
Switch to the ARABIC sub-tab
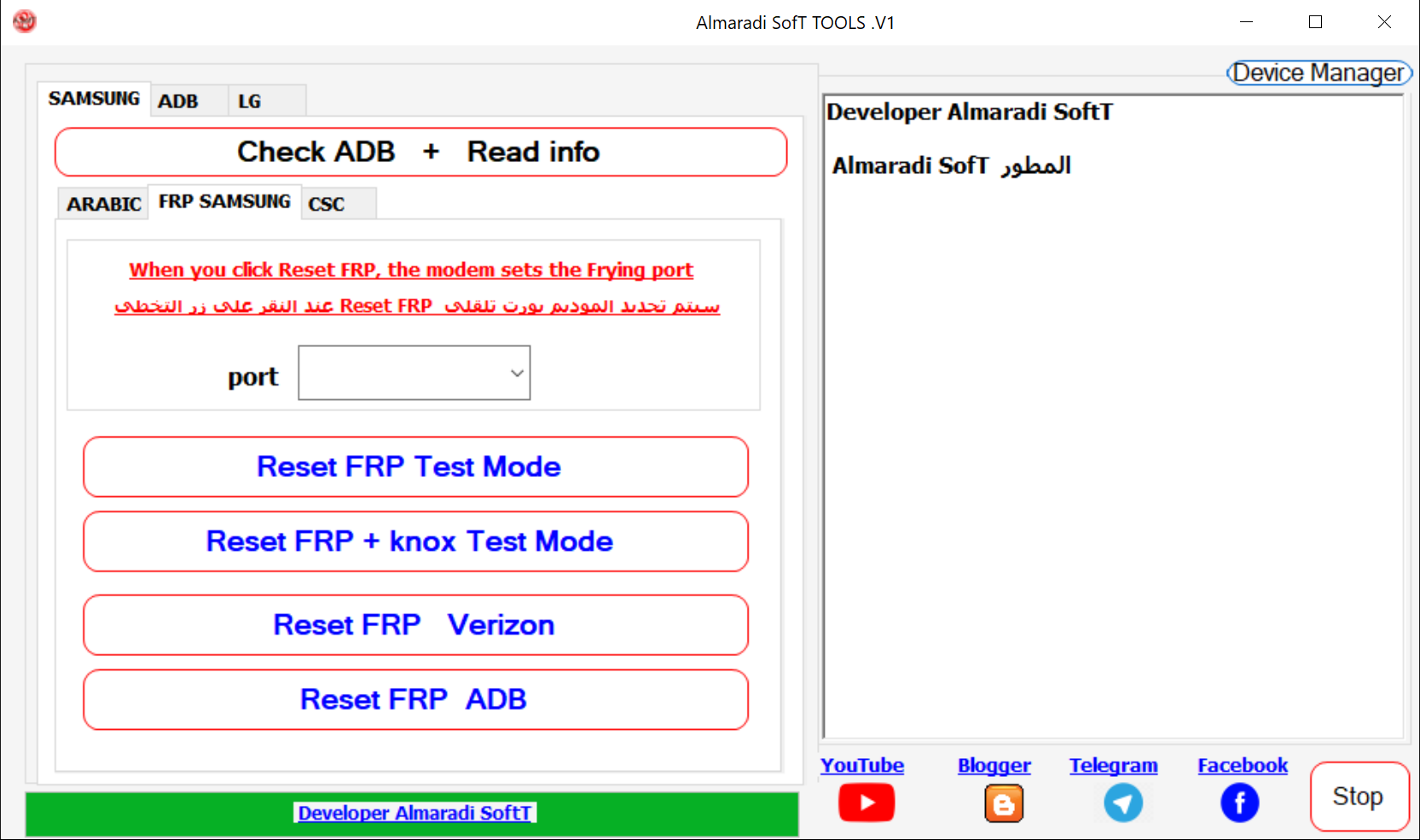click(103, 205)
